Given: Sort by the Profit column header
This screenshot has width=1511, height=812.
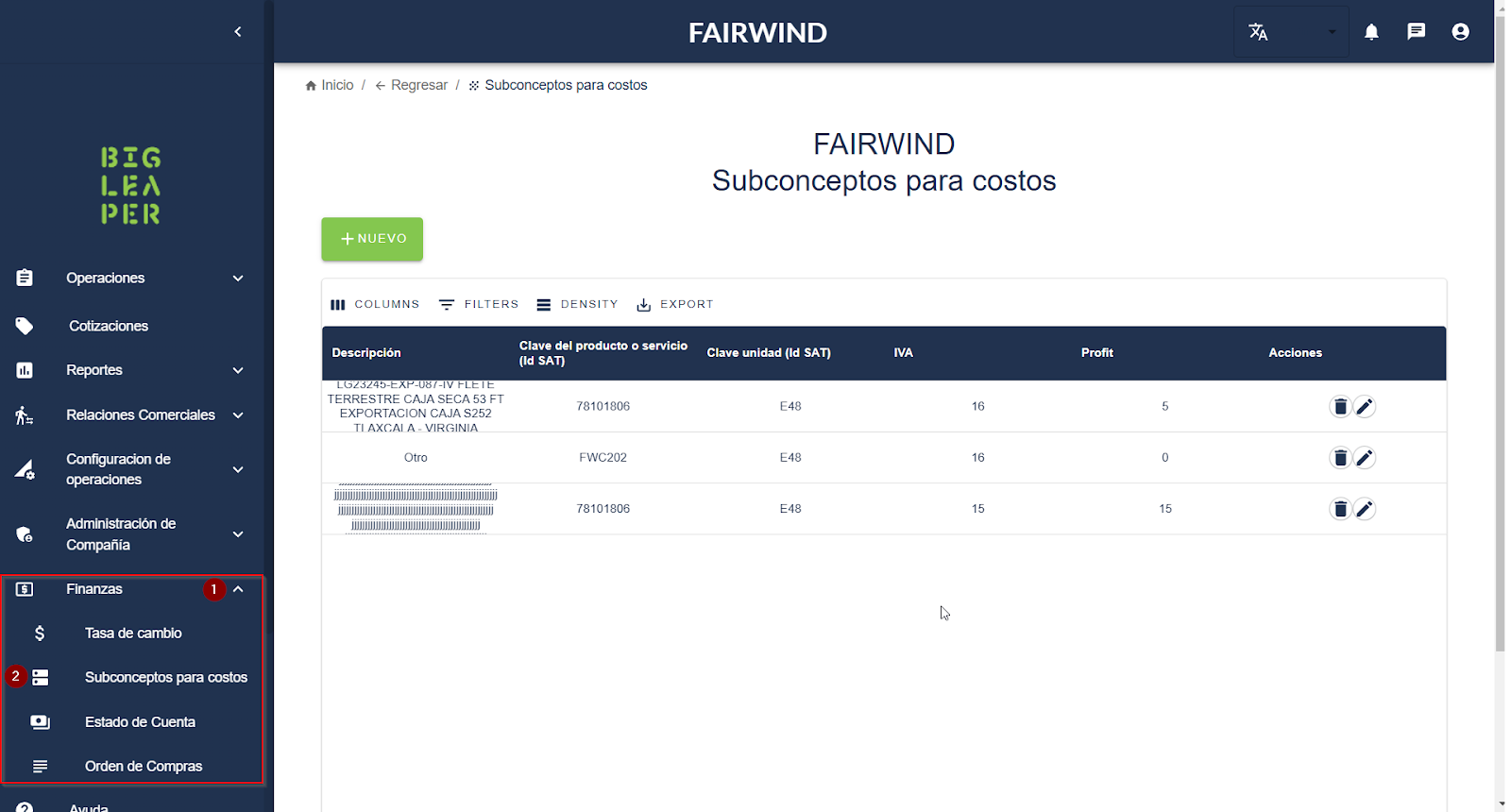Looking at the screenshot, I should coord(1097,352).
